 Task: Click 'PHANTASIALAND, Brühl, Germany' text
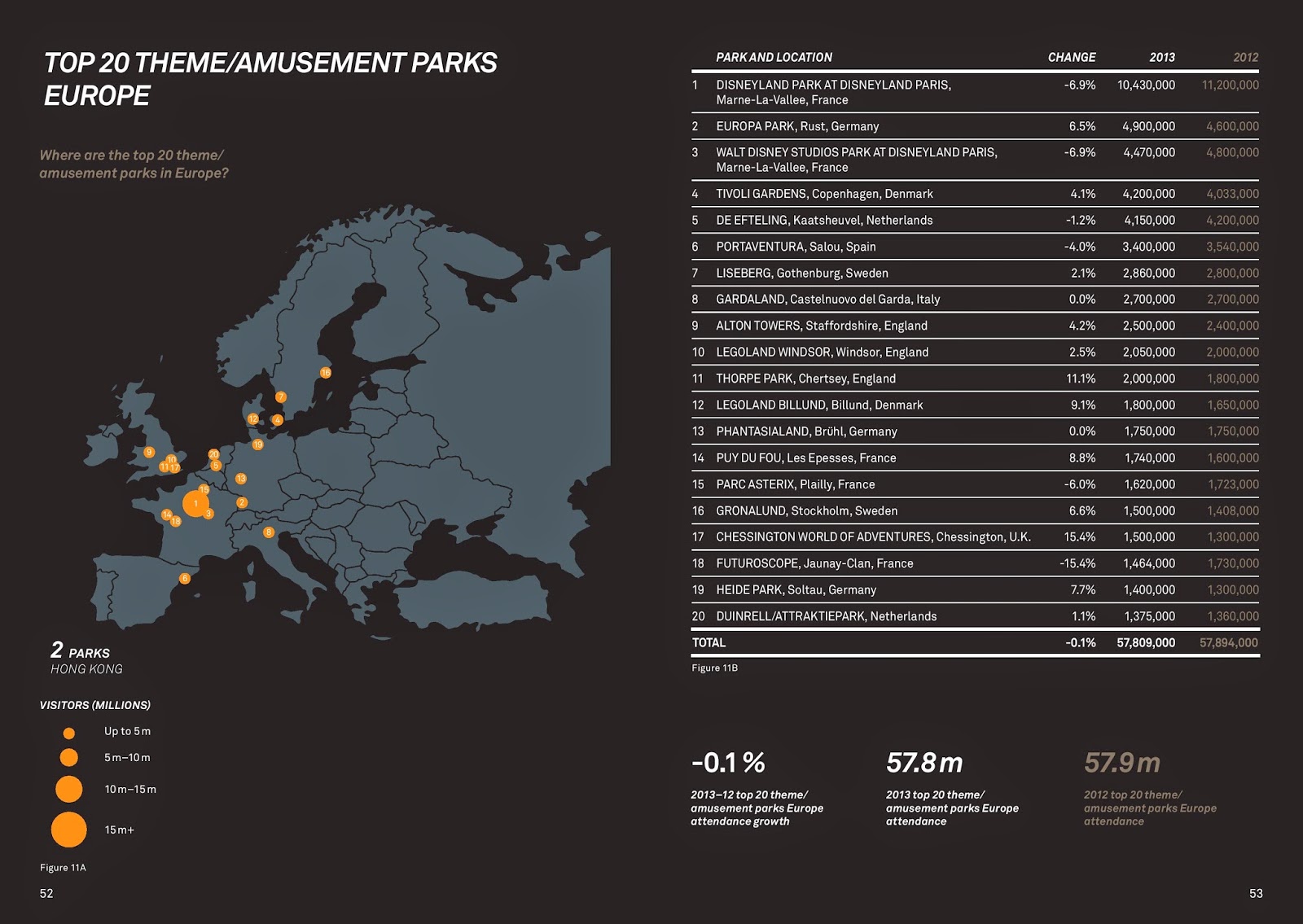point(806,431)
